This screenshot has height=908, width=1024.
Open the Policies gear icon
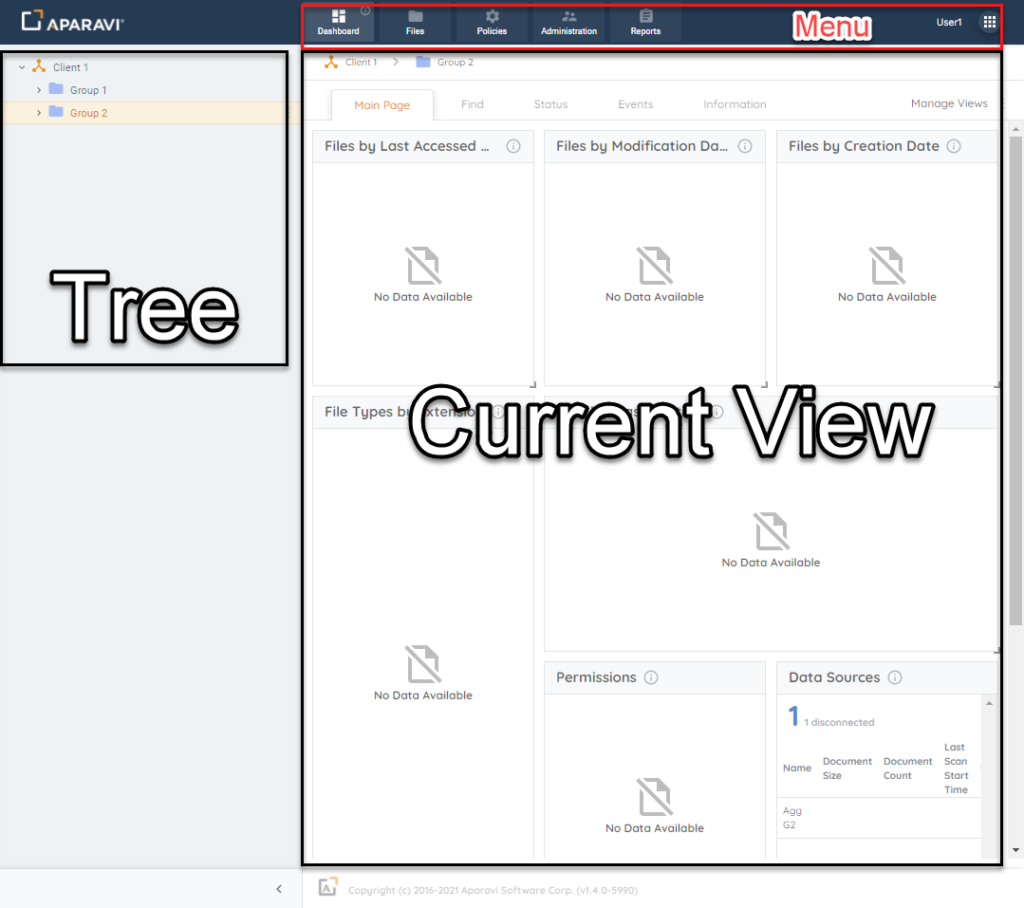pos(492,17)
